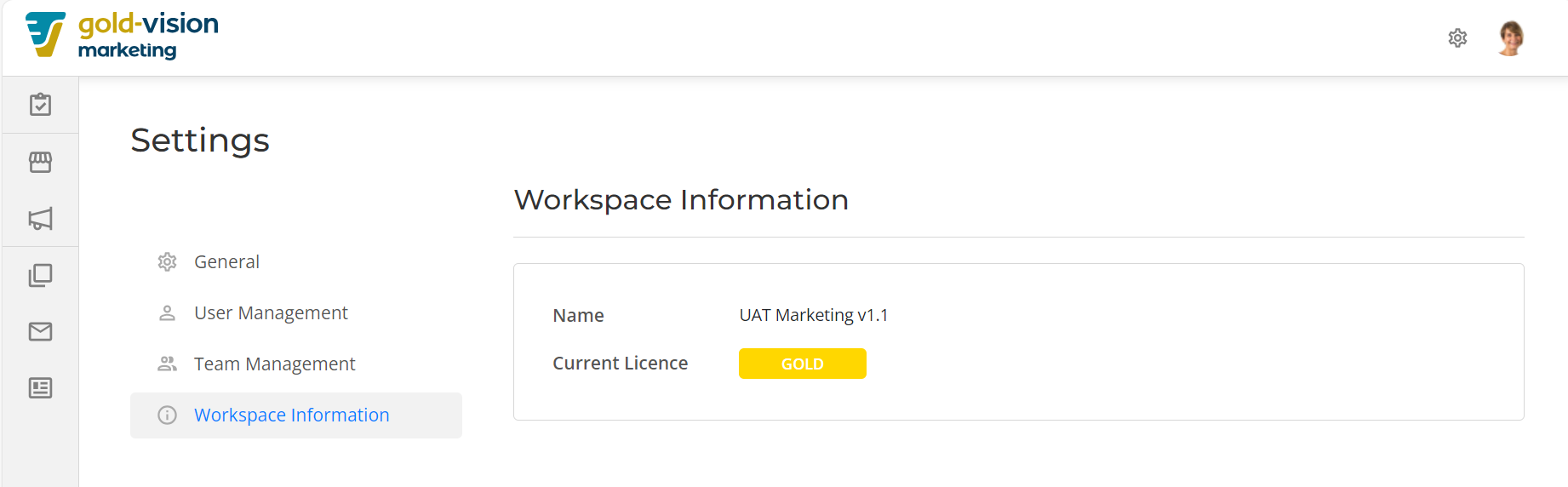Open campaigns megaphone icon in sidebar
The height and width of the screenshot is (487, 1568).
click(x=40, y=219)
